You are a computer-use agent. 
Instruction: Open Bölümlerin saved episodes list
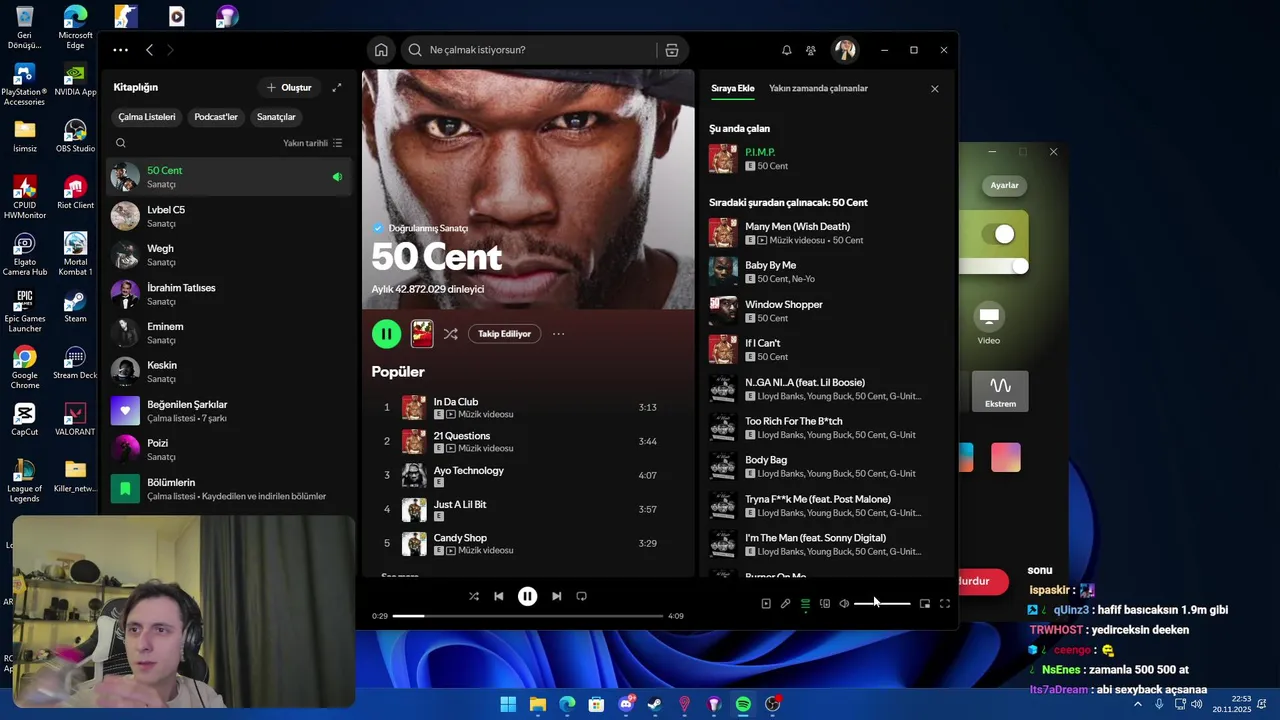pyautogui.click(x=229, y=489)
